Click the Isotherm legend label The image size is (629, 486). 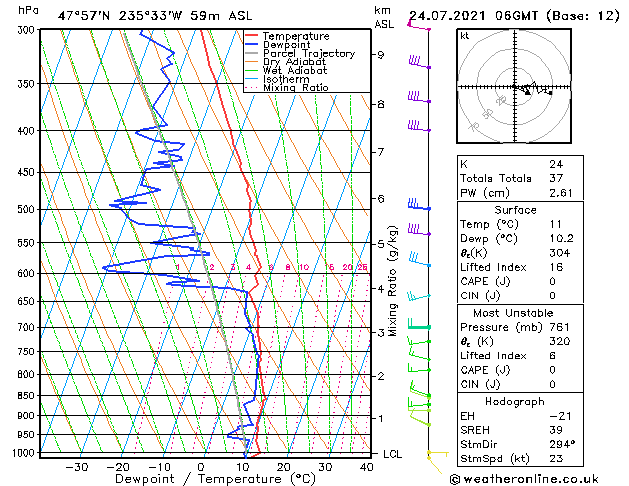(286, 79)
